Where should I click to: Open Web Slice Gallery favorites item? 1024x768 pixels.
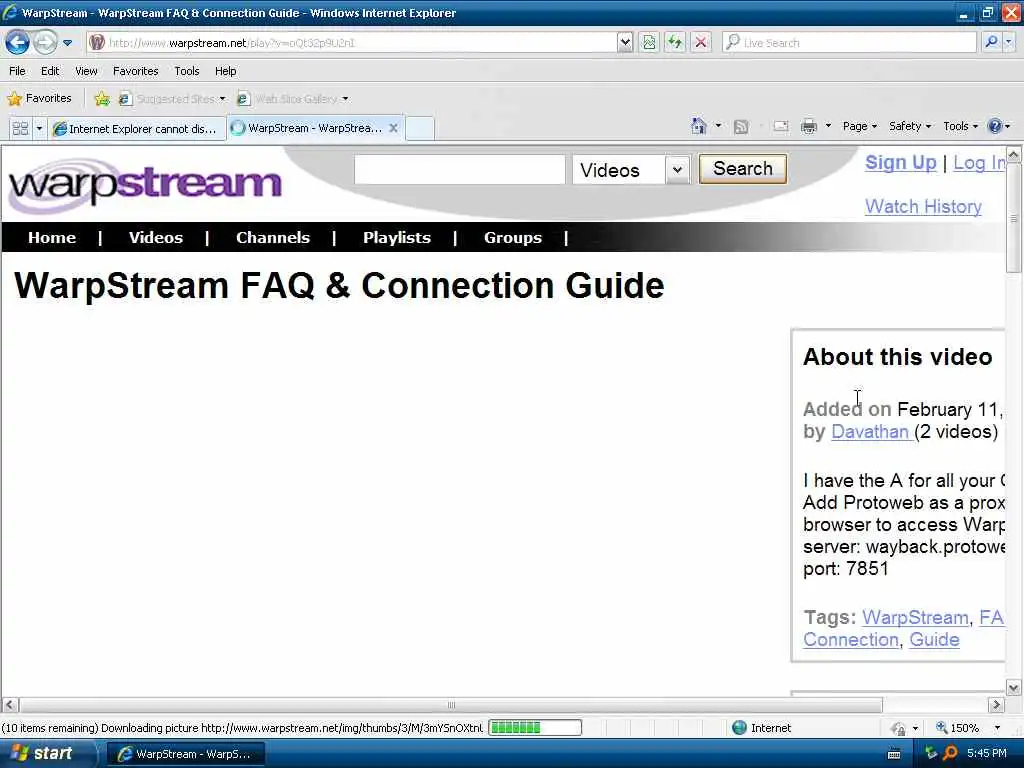[292, 99]
